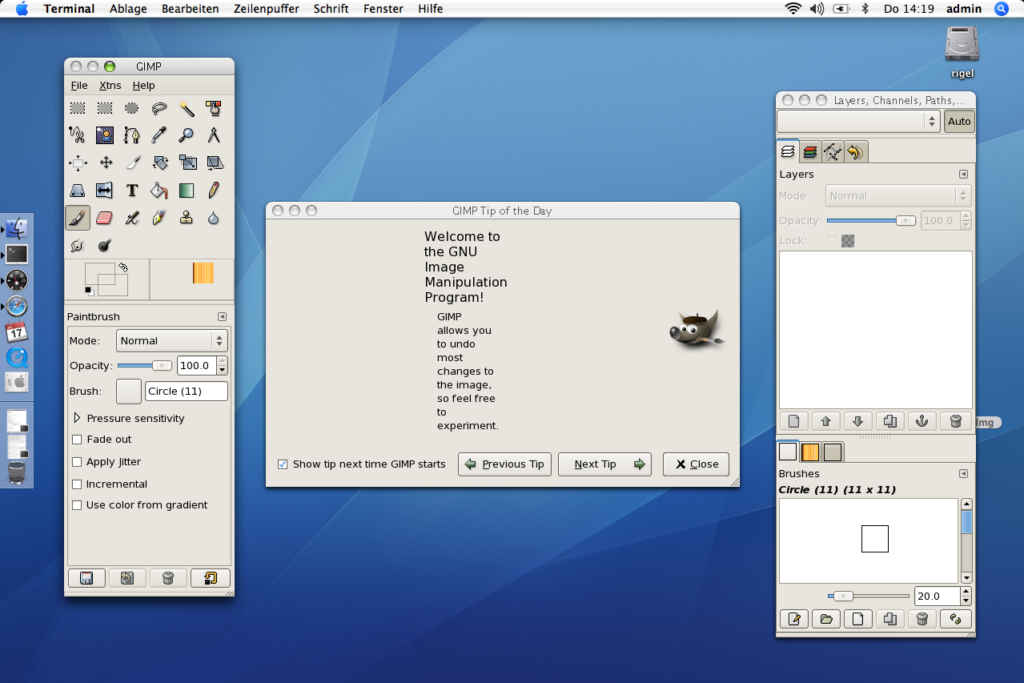Open the Paintbrush Mode dropdown
Screen dimensions: 1024x683
point(172,340)
